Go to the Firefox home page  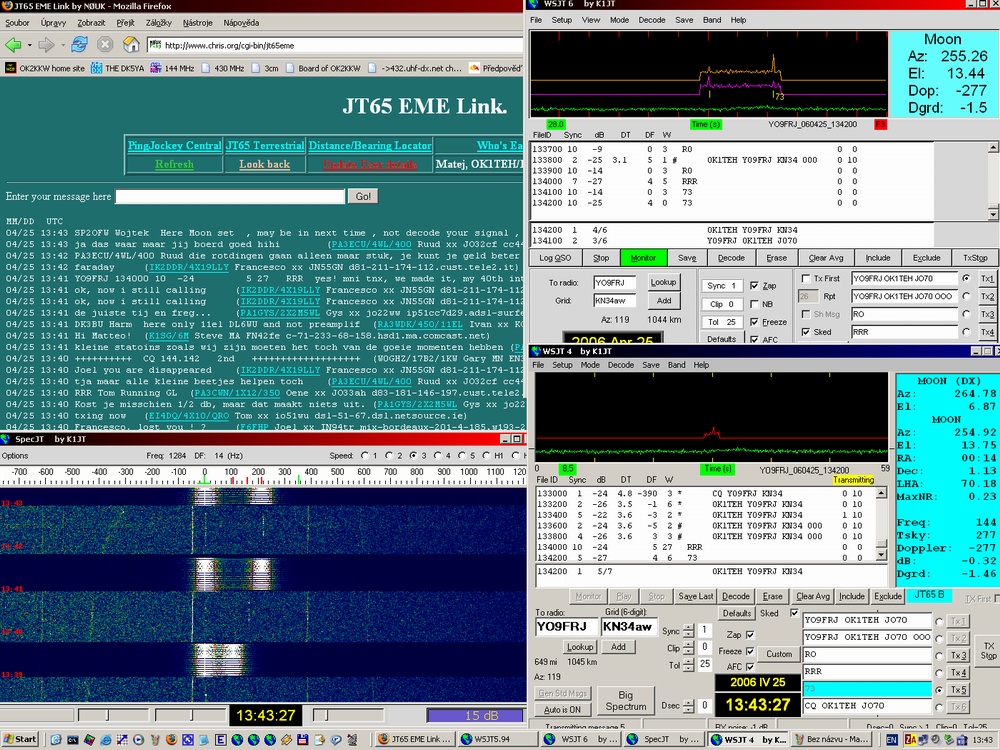(x=131, y=45)
